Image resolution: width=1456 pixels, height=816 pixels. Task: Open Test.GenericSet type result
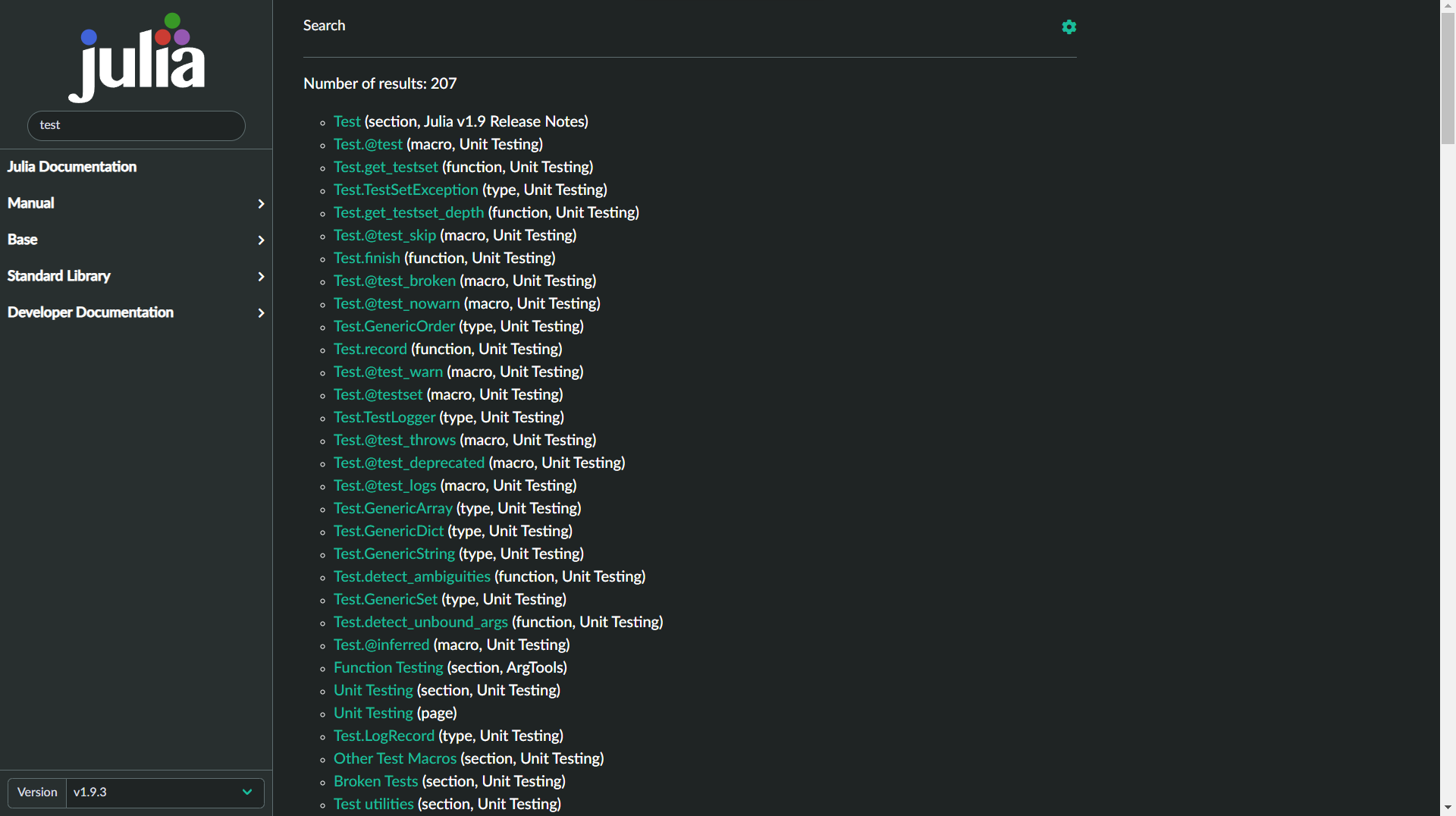(x=385, y=600)
